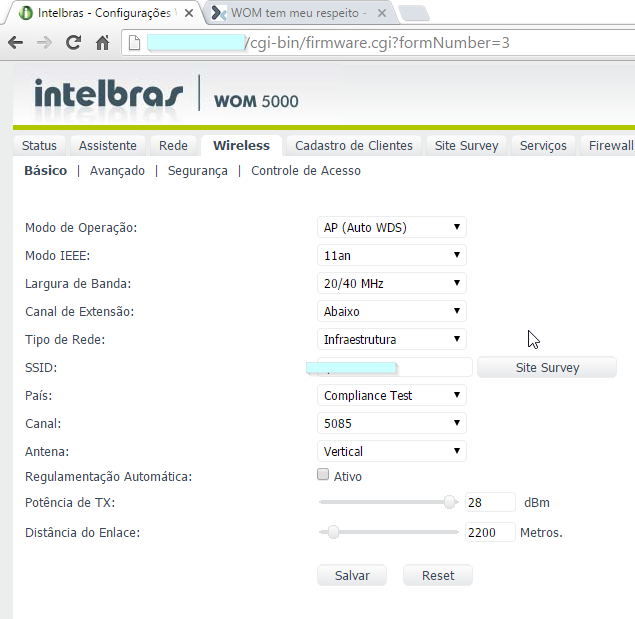The height and width of the screenshot is (619, 635).
Task: Click the browser address bar URL
Action: tap(377, 43)
